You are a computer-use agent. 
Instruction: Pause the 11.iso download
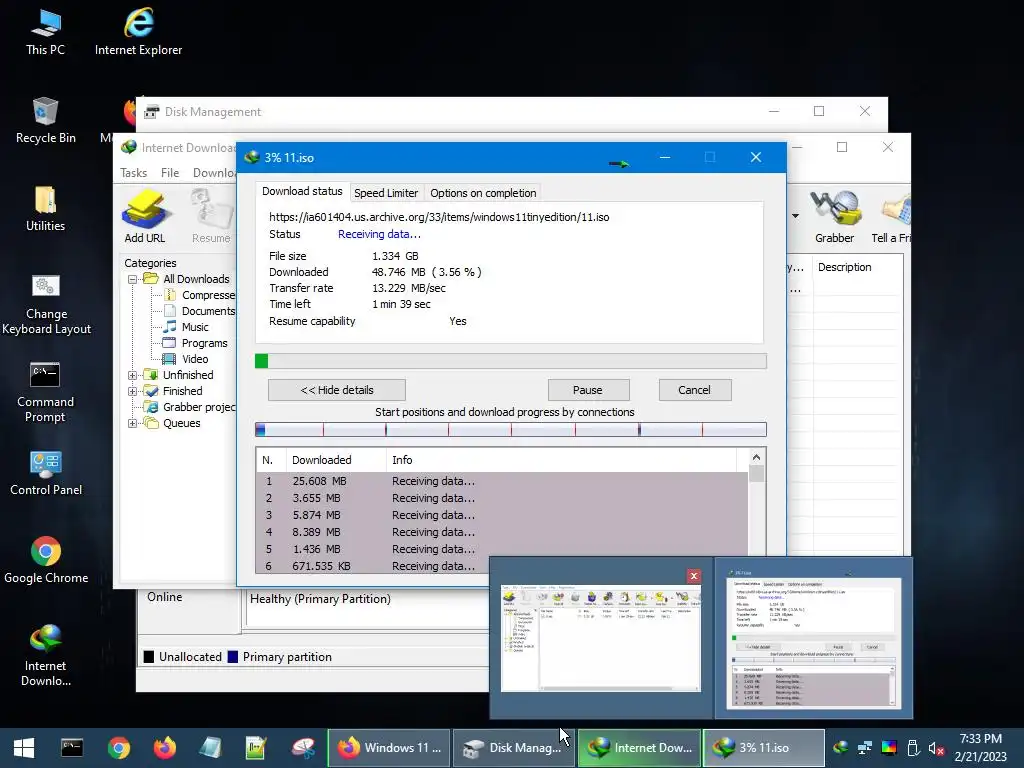coord(588,390)
